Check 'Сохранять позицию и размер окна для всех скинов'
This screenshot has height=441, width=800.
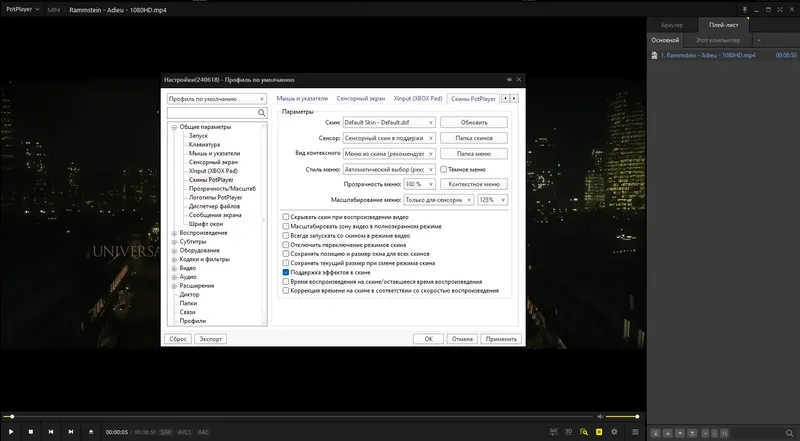point(286,254)
